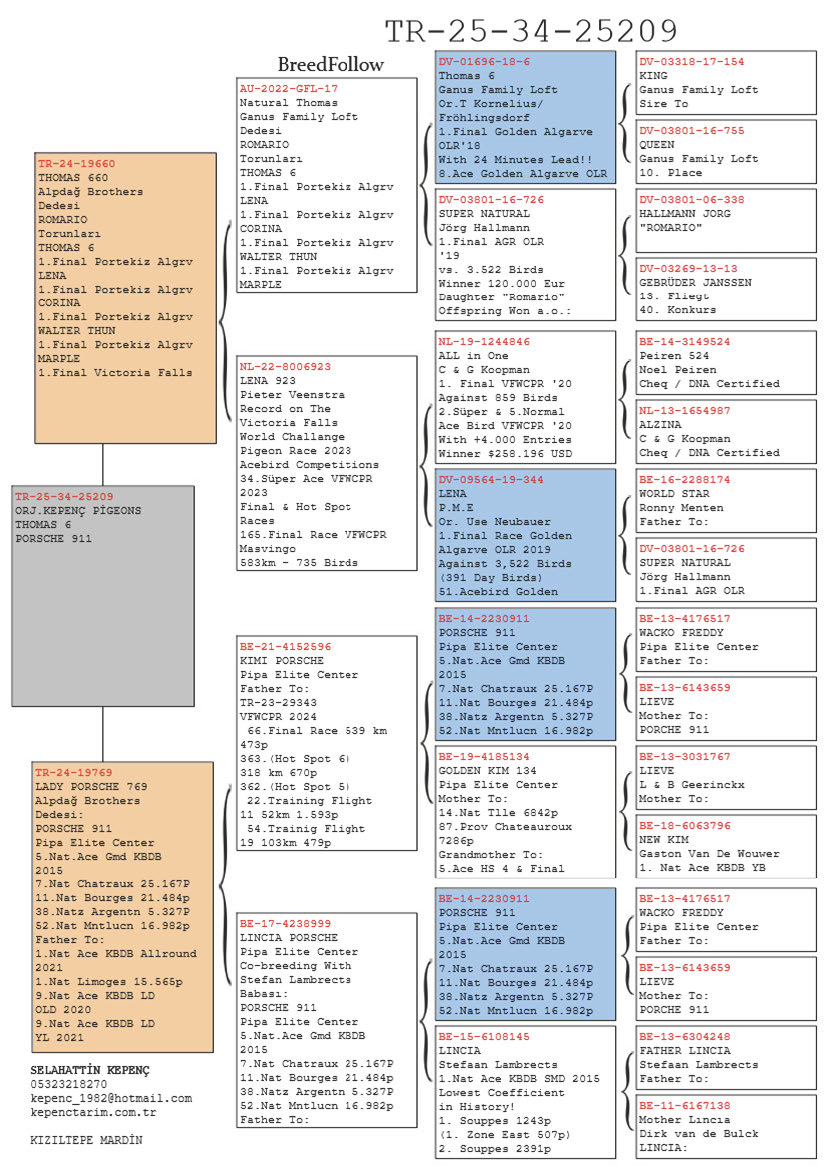
Task: Click the WORLD STAR Ronny Menten box
Action: (x=726, y=500)
